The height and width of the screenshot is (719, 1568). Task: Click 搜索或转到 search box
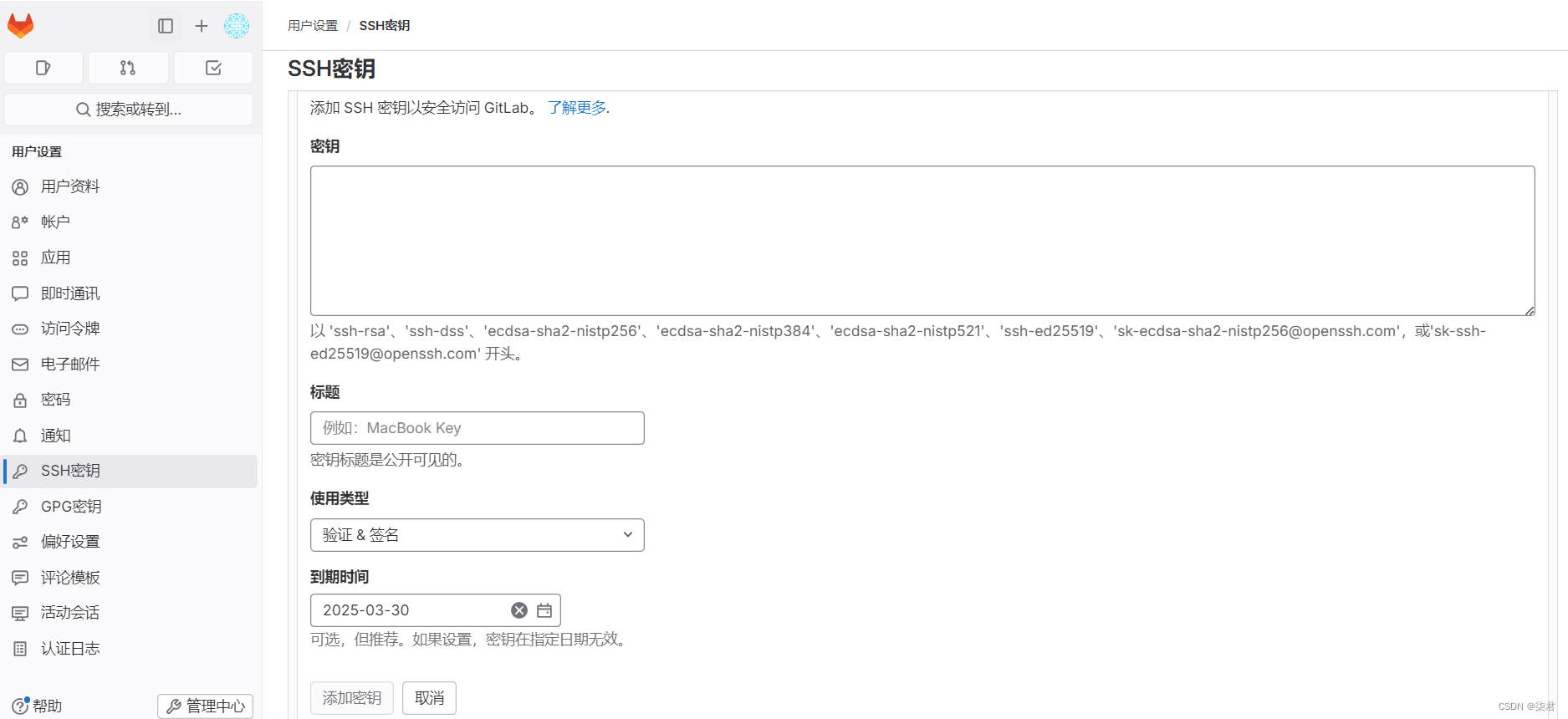pos(129,110)
